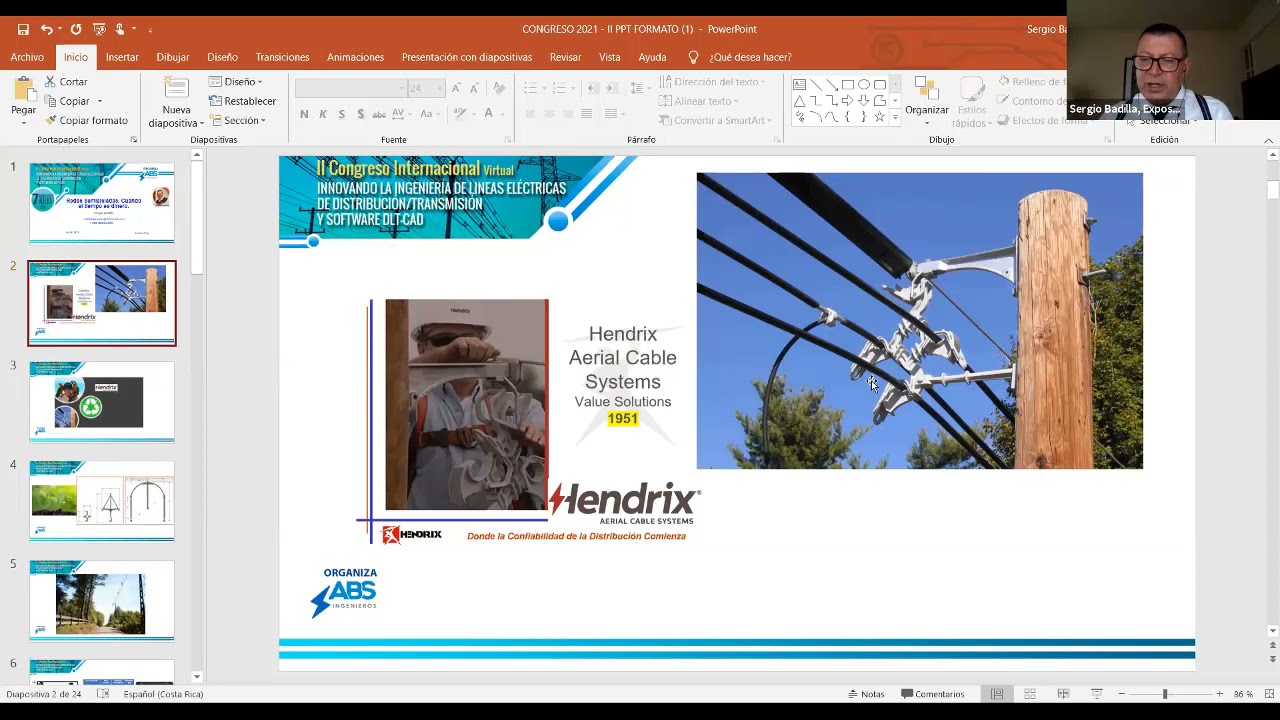This screenshot has width=1280, height=720.
Task: Select slide 3 thumbnail with recycle icon
Action: (x=102, y=402)
